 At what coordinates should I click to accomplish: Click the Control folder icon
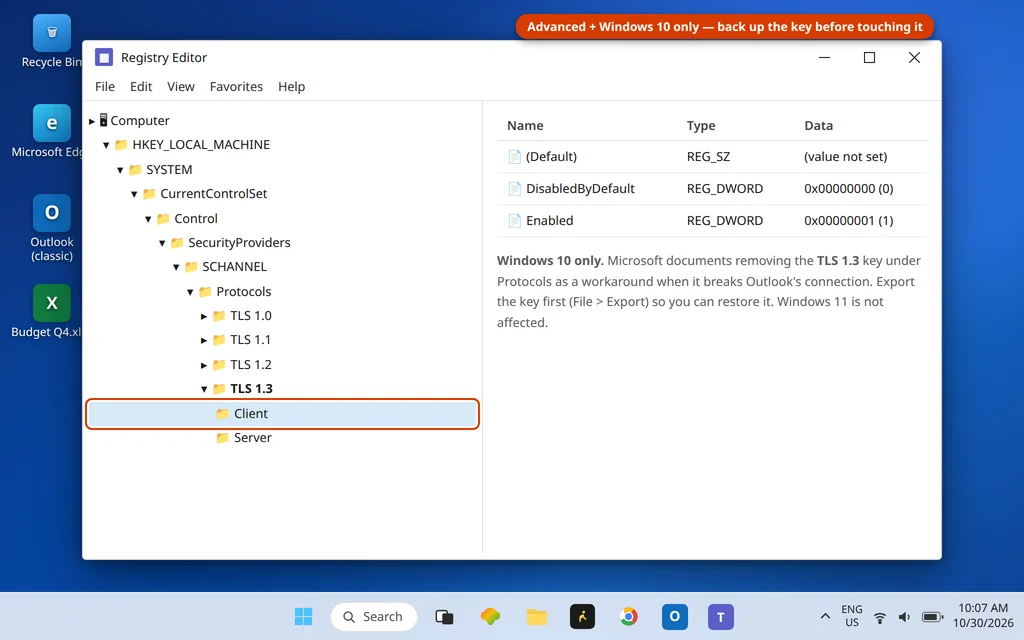click(x=163, y=219)
